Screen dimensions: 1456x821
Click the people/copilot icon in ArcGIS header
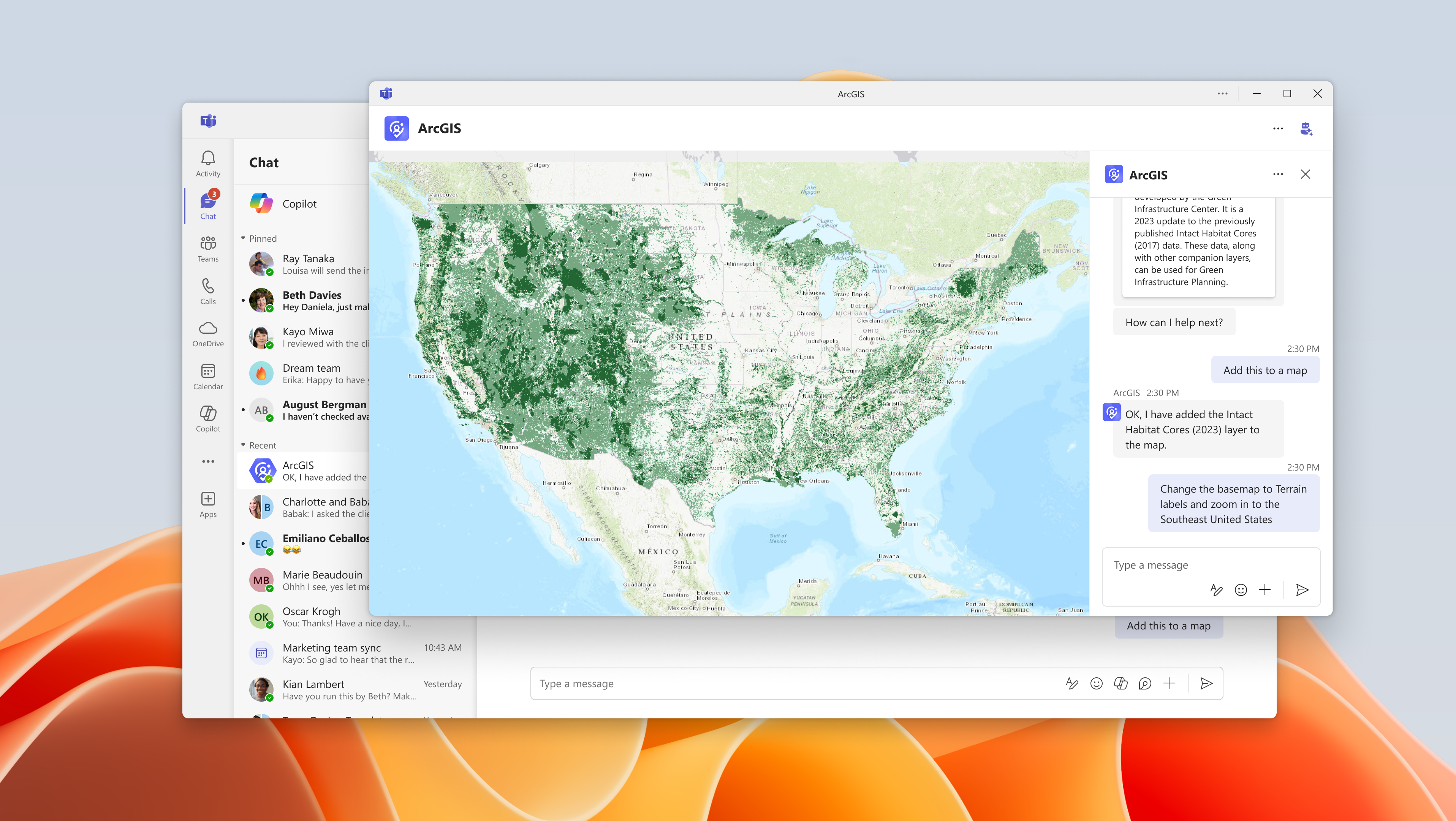tap(1306, 128)
